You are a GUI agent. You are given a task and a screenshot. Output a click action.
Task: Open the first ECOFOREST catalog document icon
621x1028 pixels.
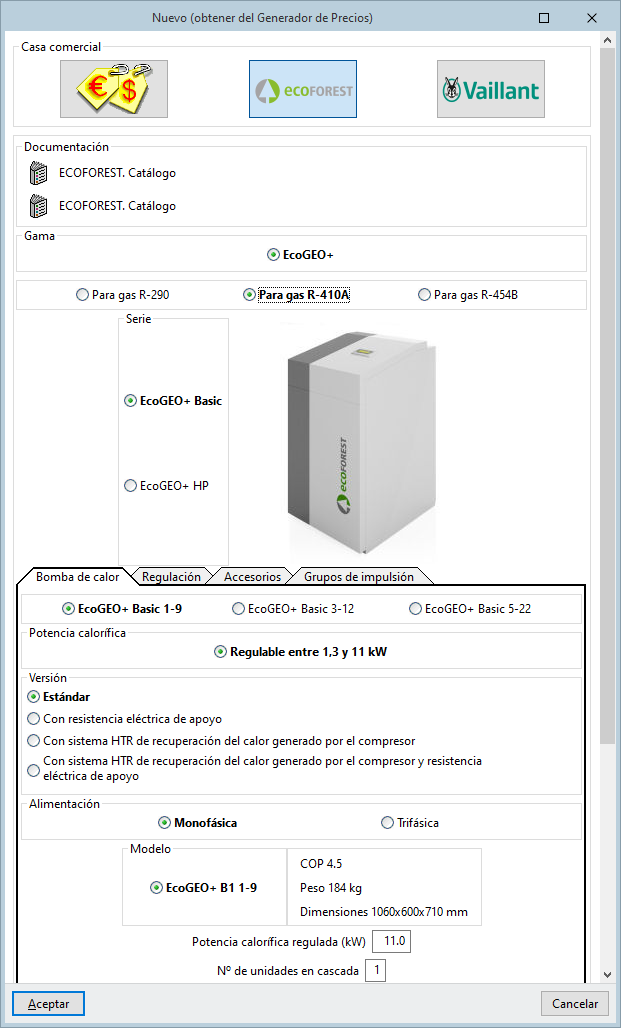39,174
